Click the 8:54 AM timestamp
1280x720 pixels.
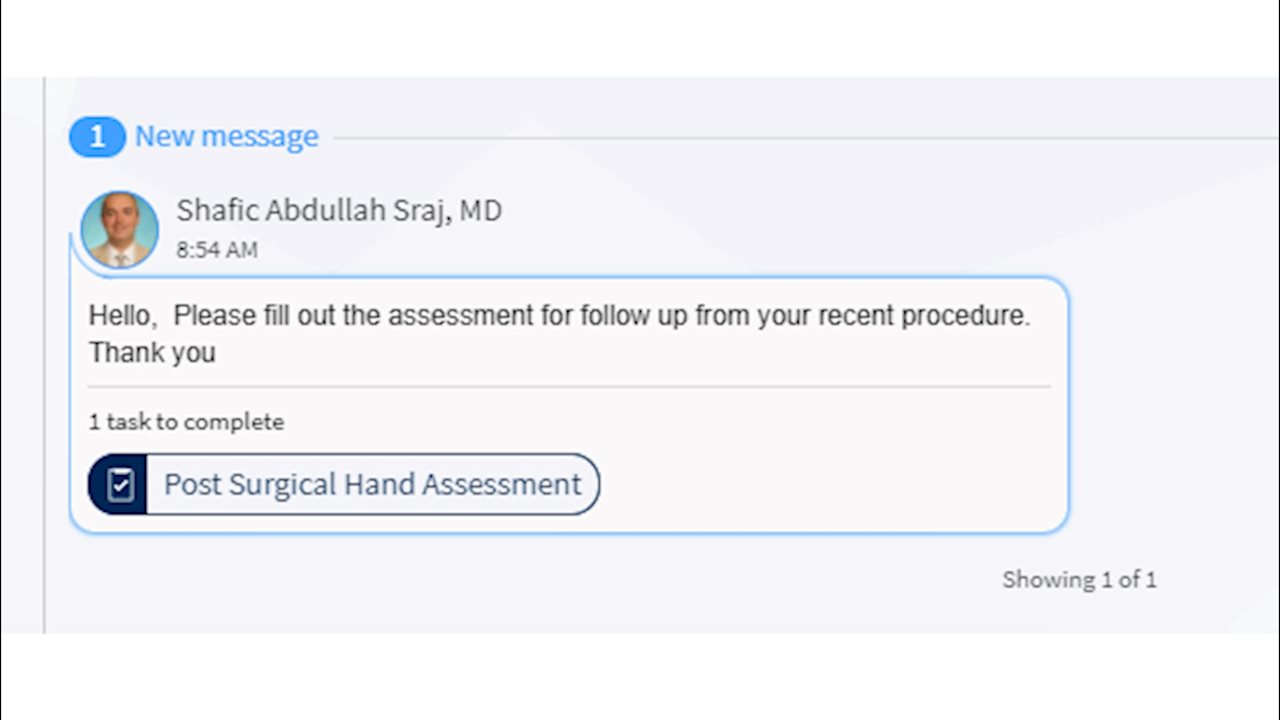tap(217, 250)
